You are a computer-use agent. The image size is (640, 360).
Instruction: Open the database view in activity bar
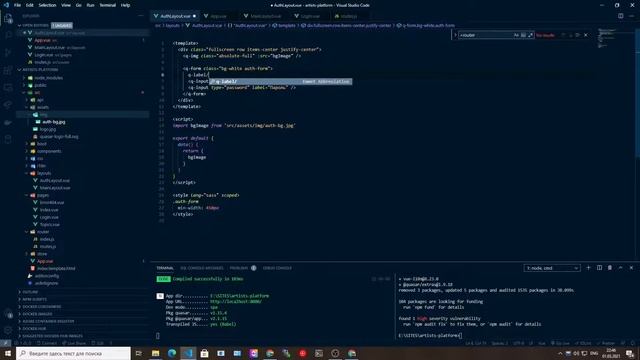click(8, 140)
